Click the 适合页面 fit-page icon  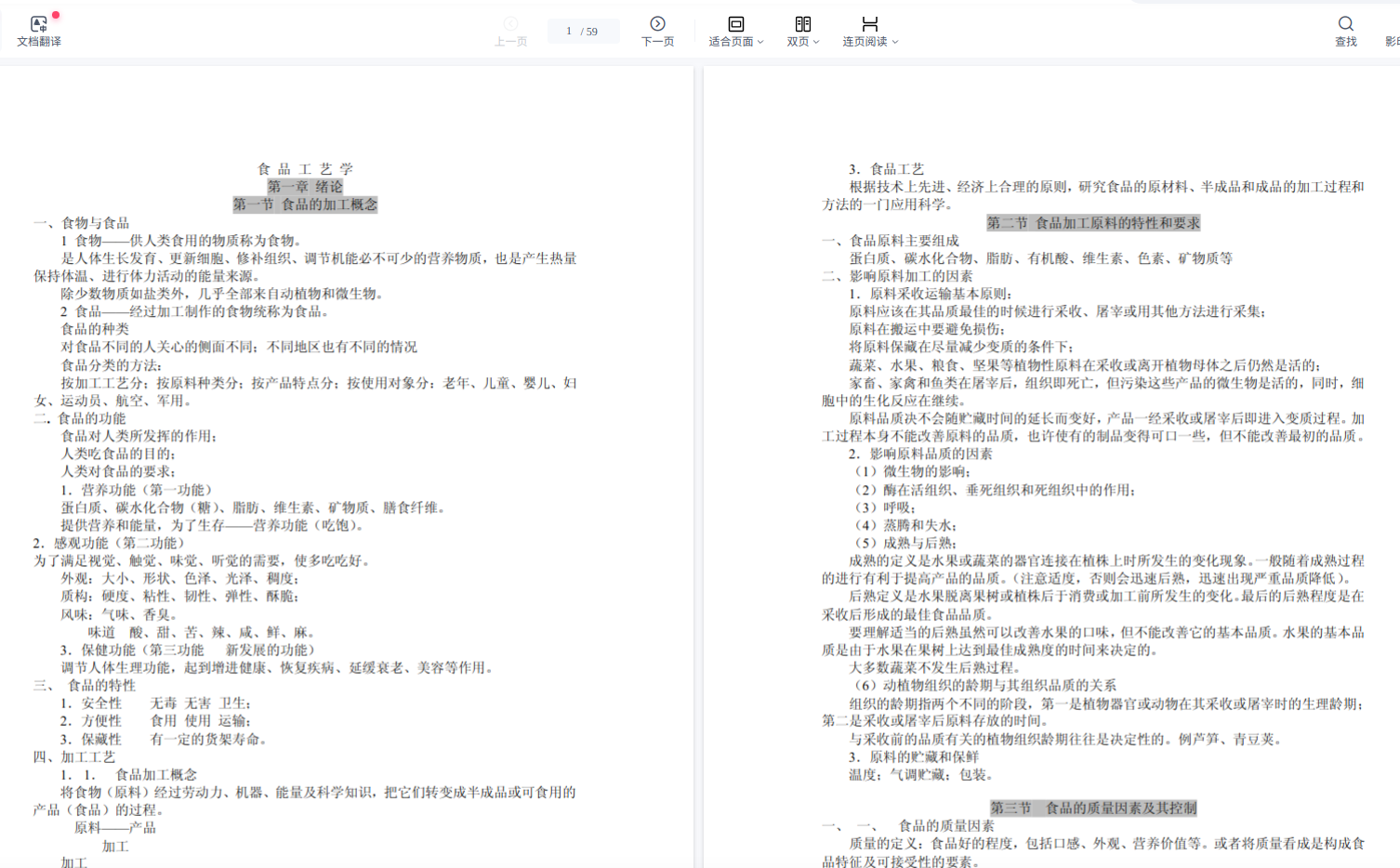[735, 23]
